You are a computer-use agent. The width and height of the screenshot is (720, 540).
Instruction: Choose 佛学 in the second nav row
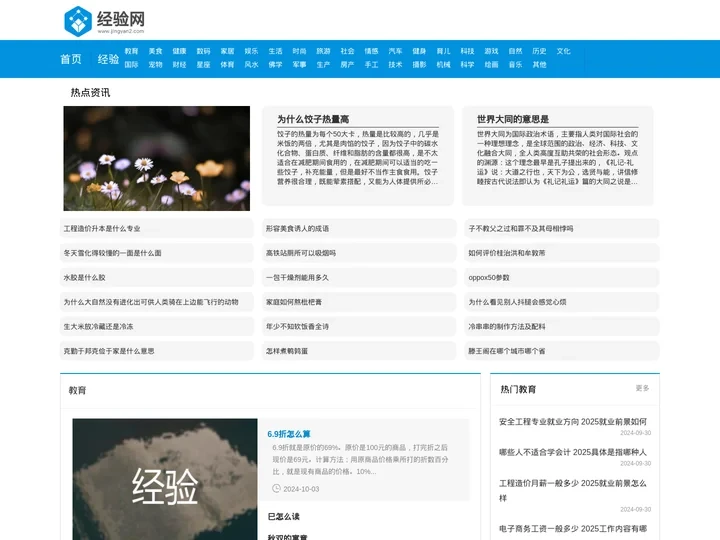(276, 65)
